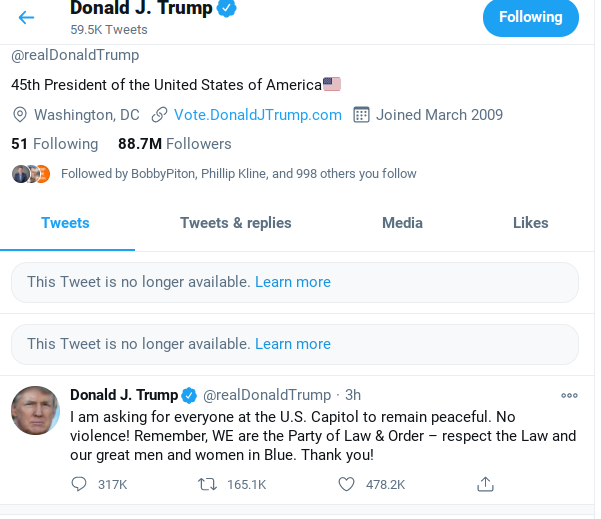Screen dimensions: 601x519
Task: Click Learn more on the second unavailable tweet
Action: (x=293, y=344)
